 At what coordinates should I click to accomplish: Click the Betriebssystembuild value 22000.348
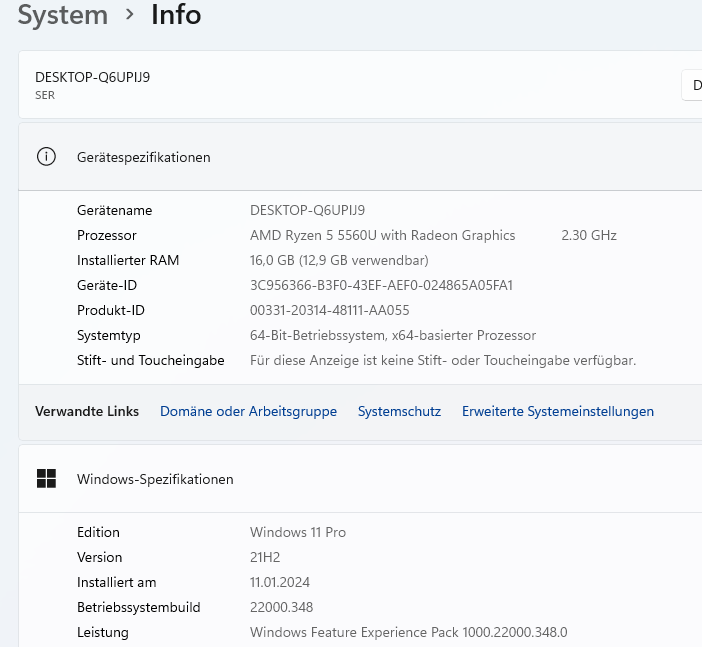tap(284, 607)
